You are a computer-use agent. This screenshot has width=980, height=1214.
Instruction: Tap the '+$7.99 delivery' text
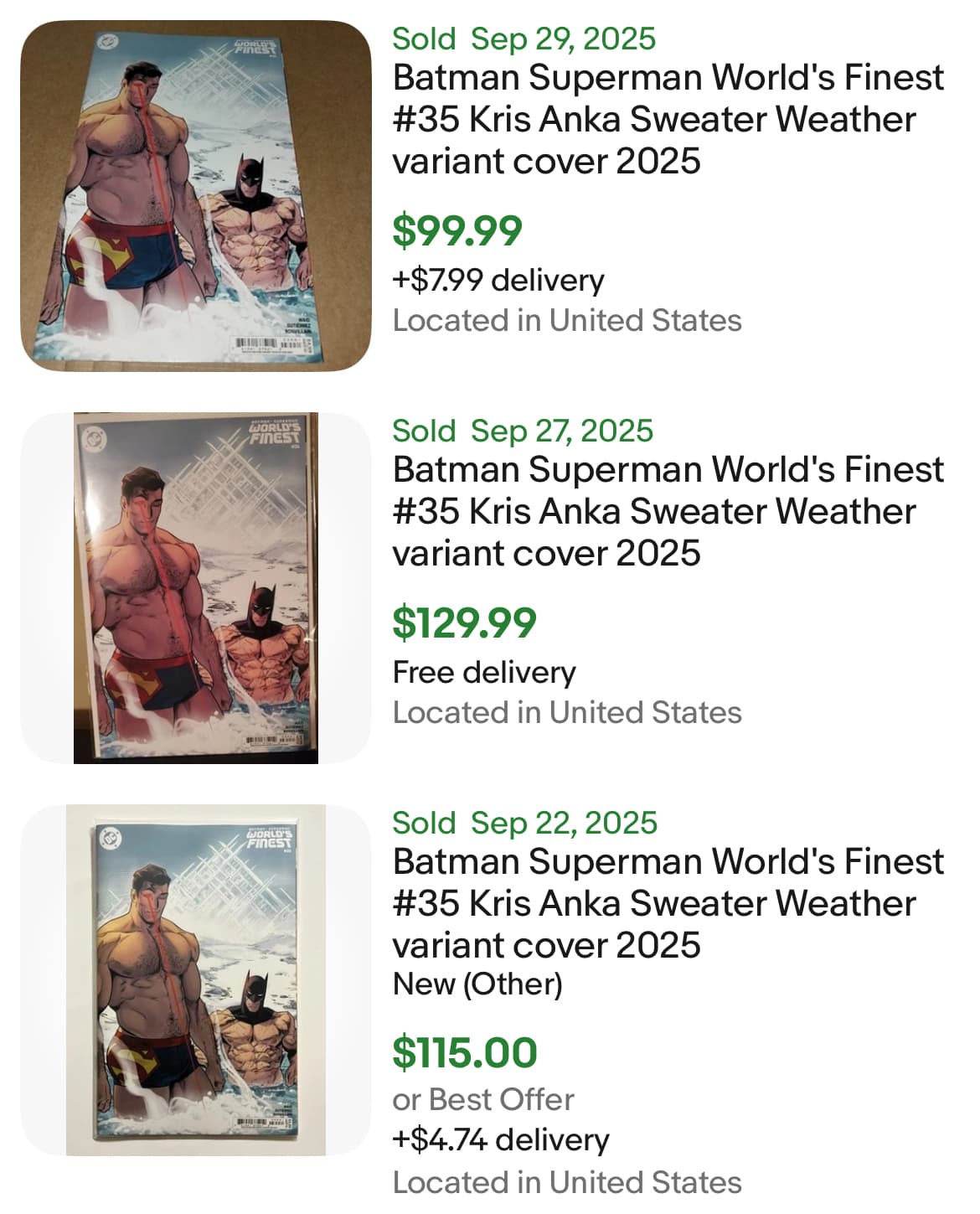pos(498,280)
